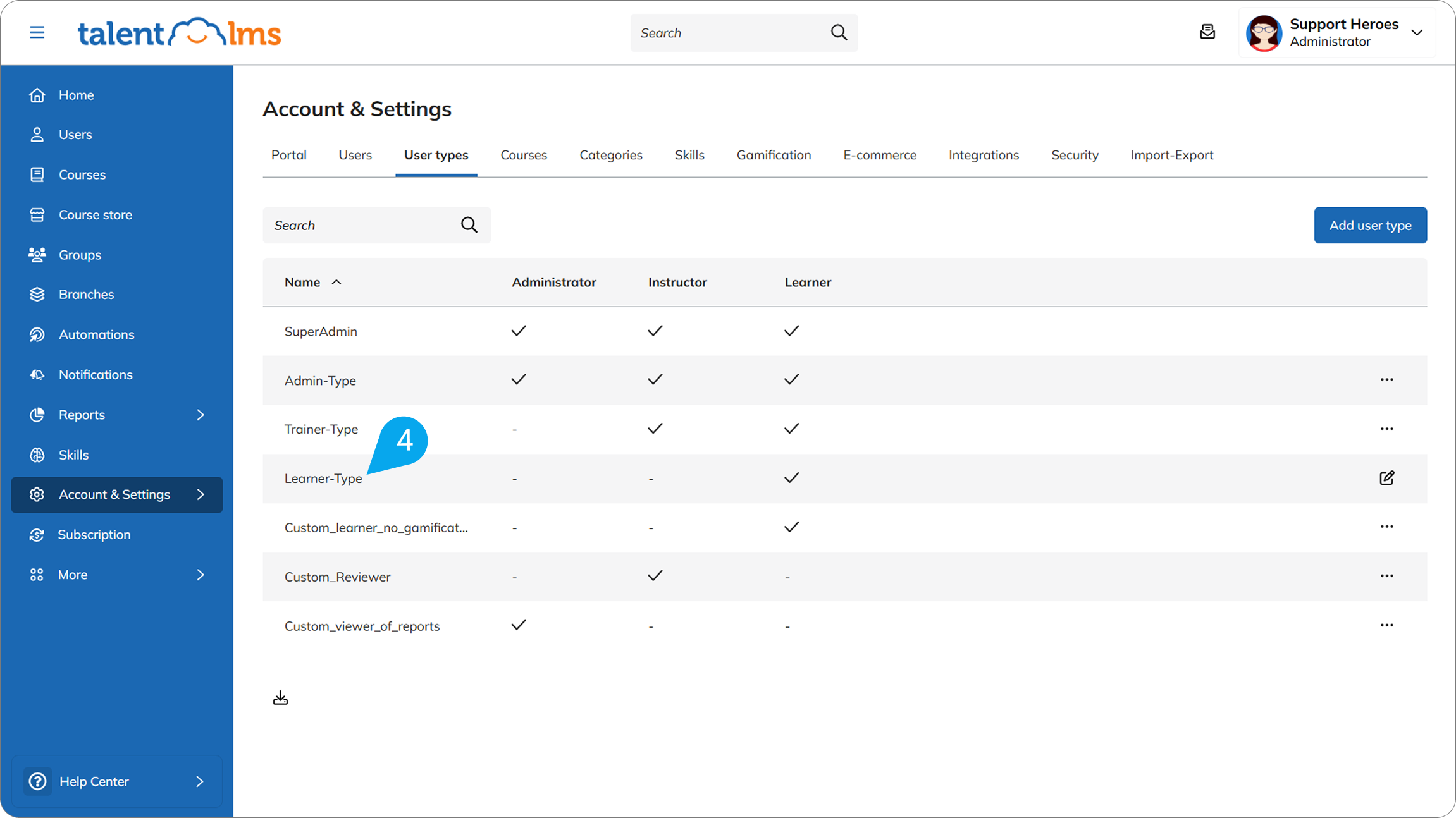Switch to the Courses settings tab

(x=524, y=155)
